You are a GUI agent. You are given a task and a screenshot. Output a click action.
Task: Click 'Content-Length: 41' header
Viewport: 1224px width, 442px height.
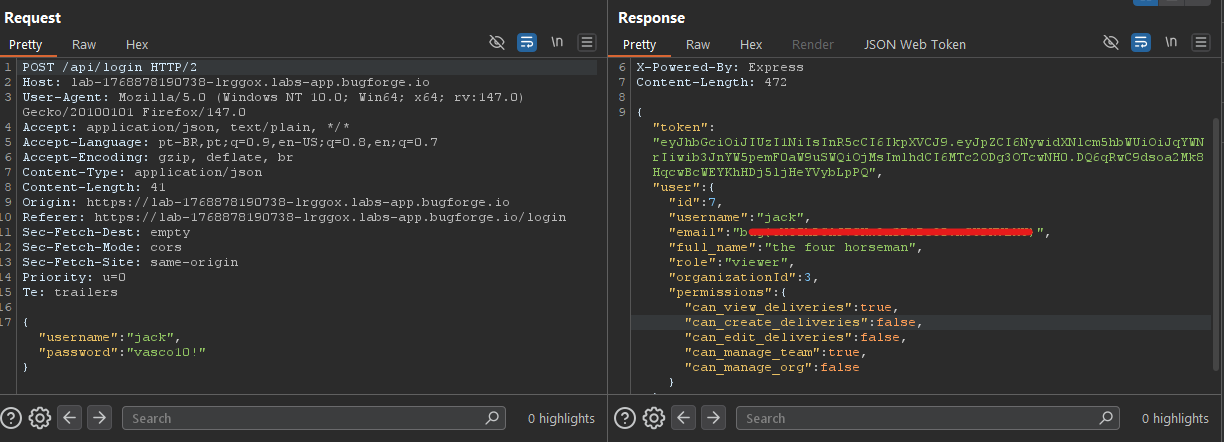94,187
